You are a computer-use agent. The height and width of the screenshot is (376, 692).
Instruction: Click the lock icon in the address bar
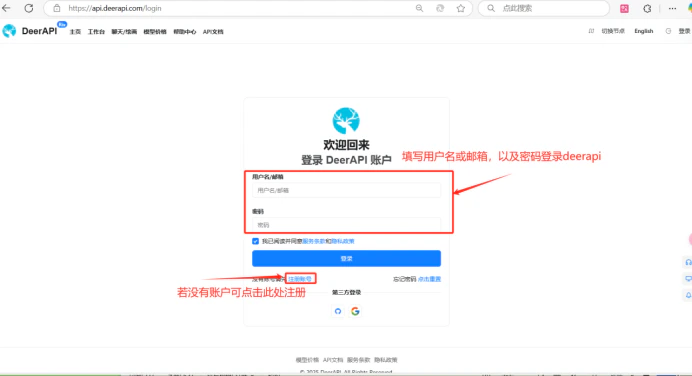pyautogui.click(x=56, y=8)
